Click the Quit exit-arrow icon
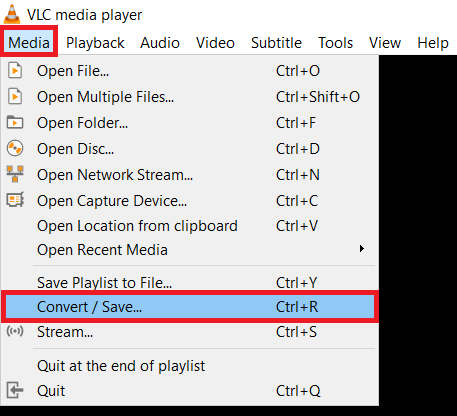Viewport: 457px width, 416px height. 15,390
